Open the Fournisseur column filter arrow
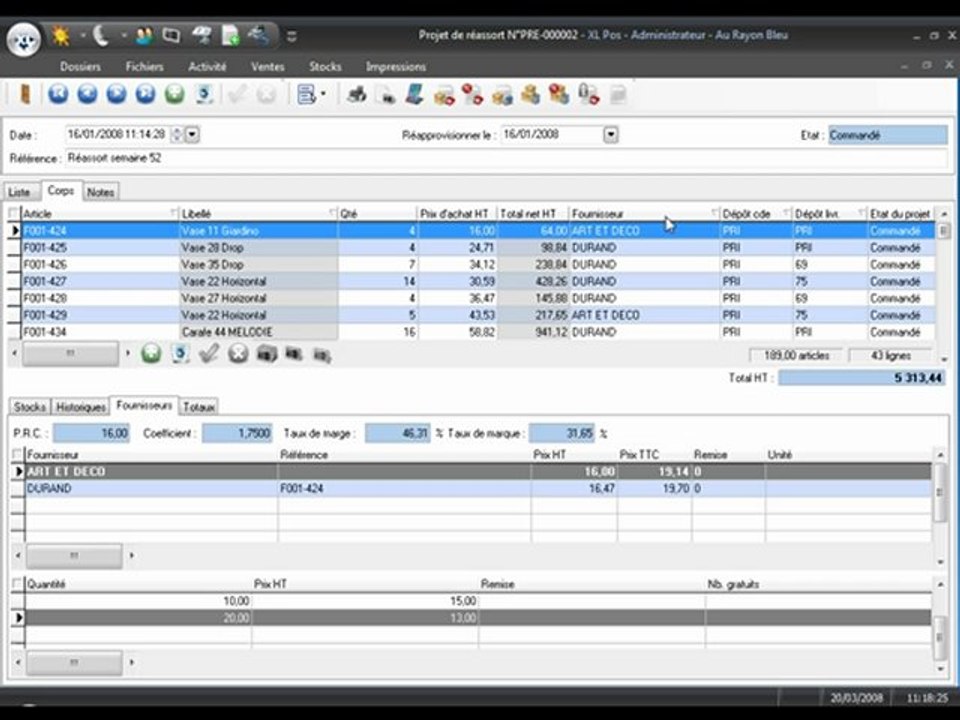Image resolution: width=960 pixels, height=720 pixels. [714, 212]
